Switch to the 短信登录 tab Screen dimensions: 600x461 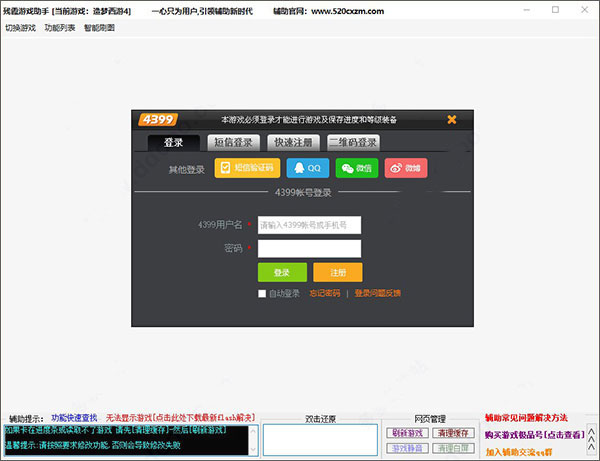pos(234,142)
